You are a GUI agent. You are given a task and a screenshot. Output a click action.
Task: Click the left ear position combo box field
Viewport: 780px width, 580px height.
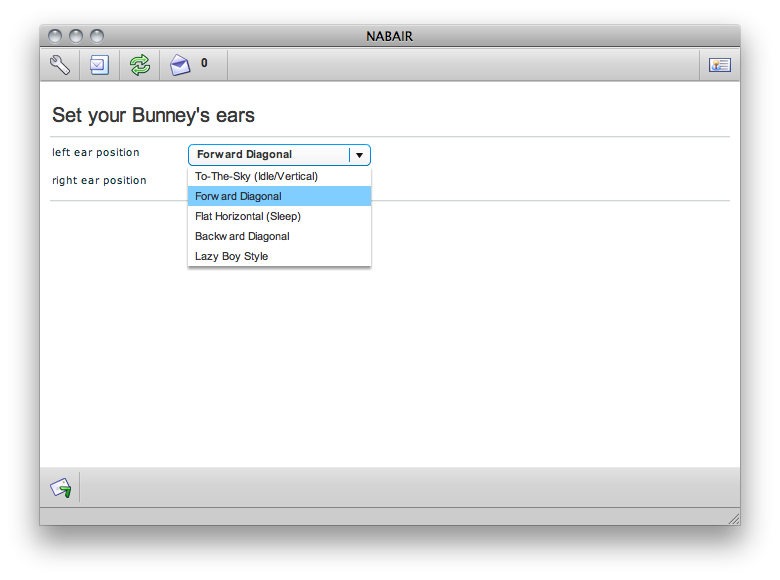tap(268, 155)
